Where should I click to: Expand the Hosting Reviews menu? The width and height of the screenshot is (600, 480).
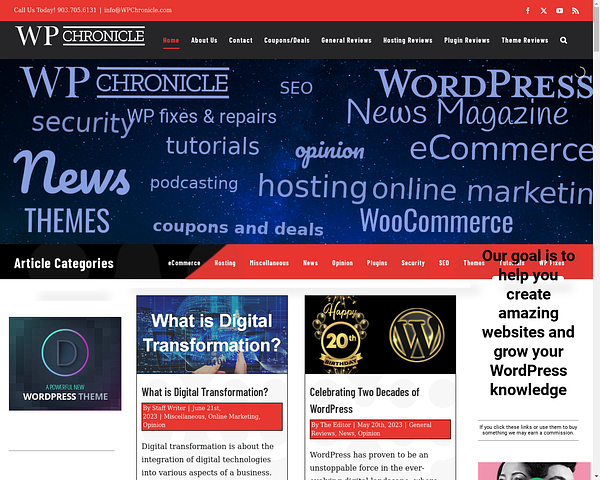coord(410,41)
